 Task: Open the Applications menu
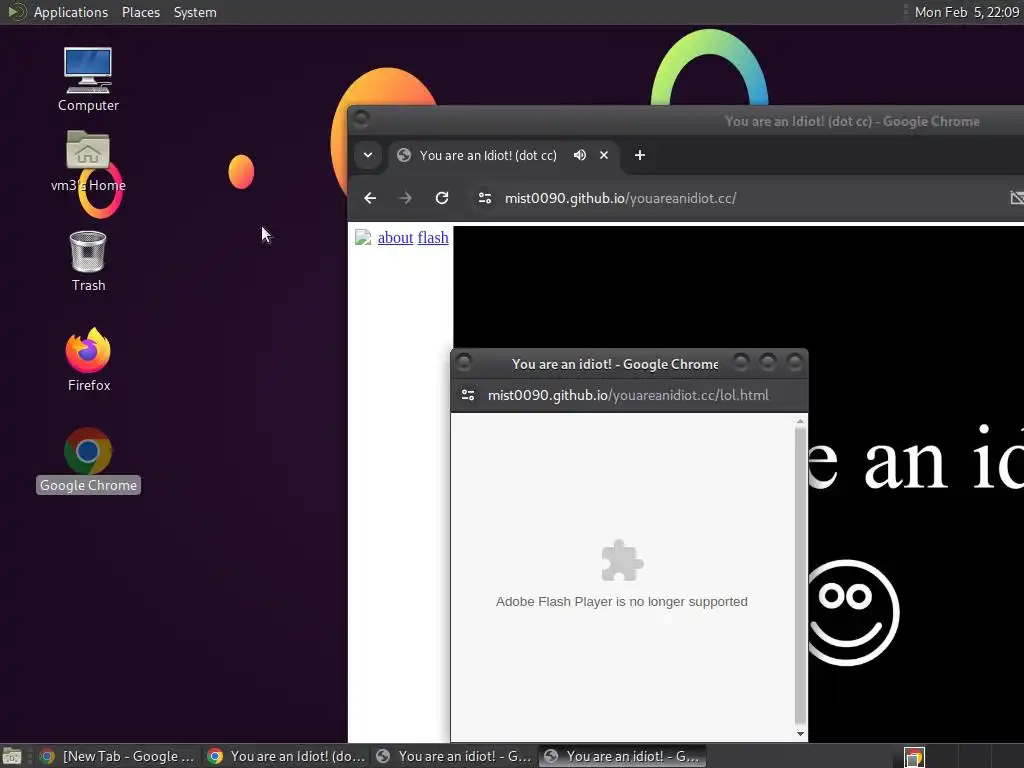click(71, 12)
